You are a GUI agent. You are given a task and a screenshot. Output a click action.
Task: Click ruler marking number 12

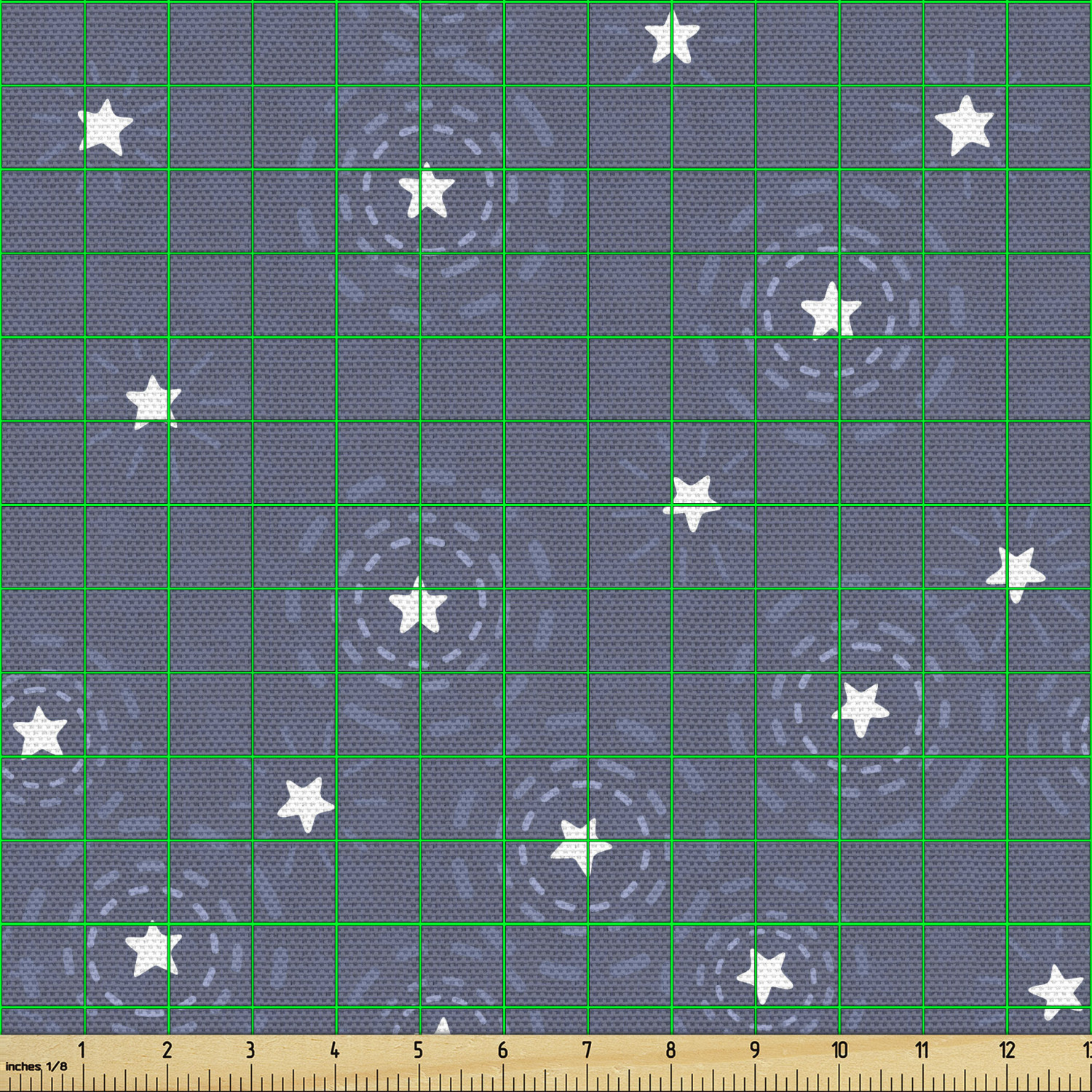point(1007,1050)
